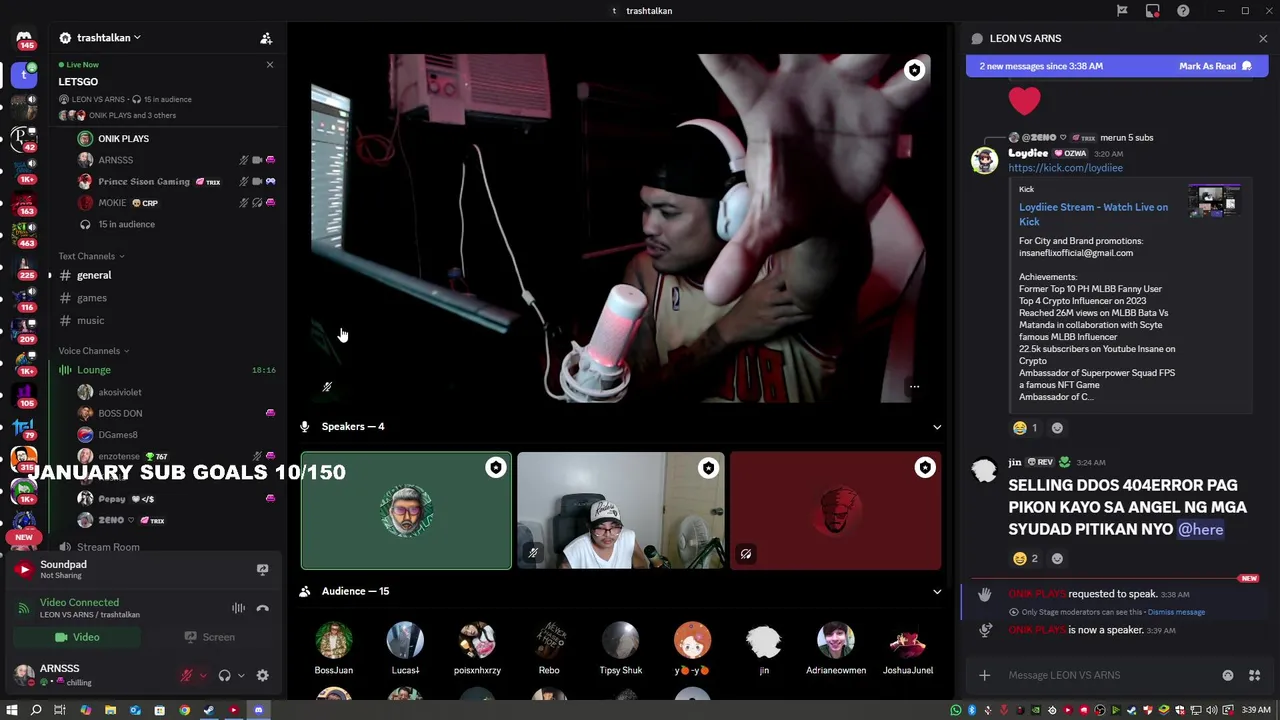Open Windows Start button

11,710
